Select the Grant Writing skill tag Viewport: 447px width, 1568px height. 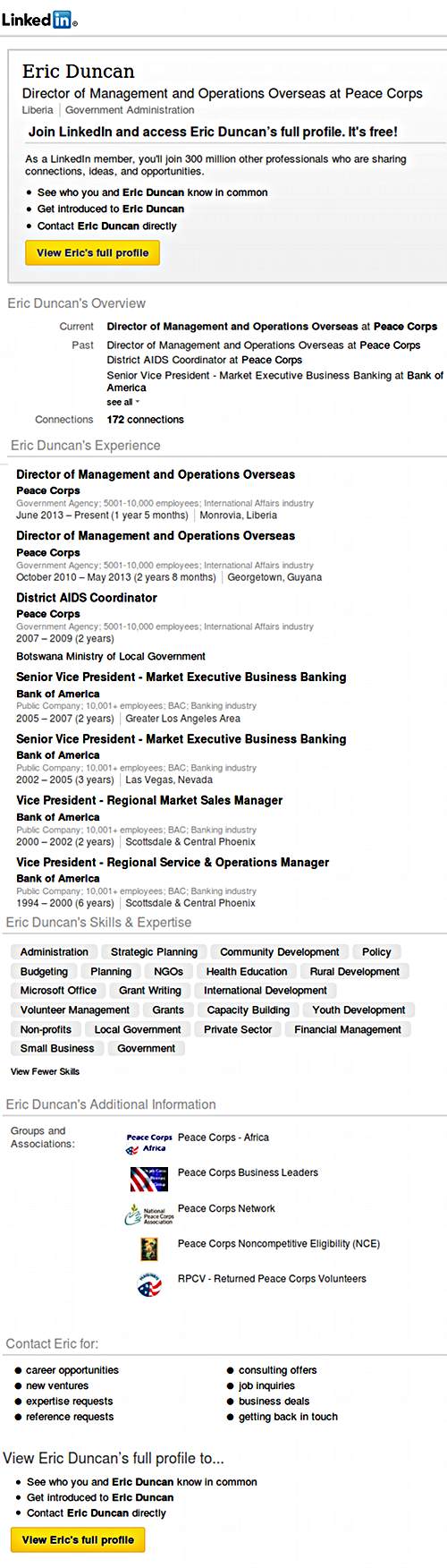[x=150, y=991]
